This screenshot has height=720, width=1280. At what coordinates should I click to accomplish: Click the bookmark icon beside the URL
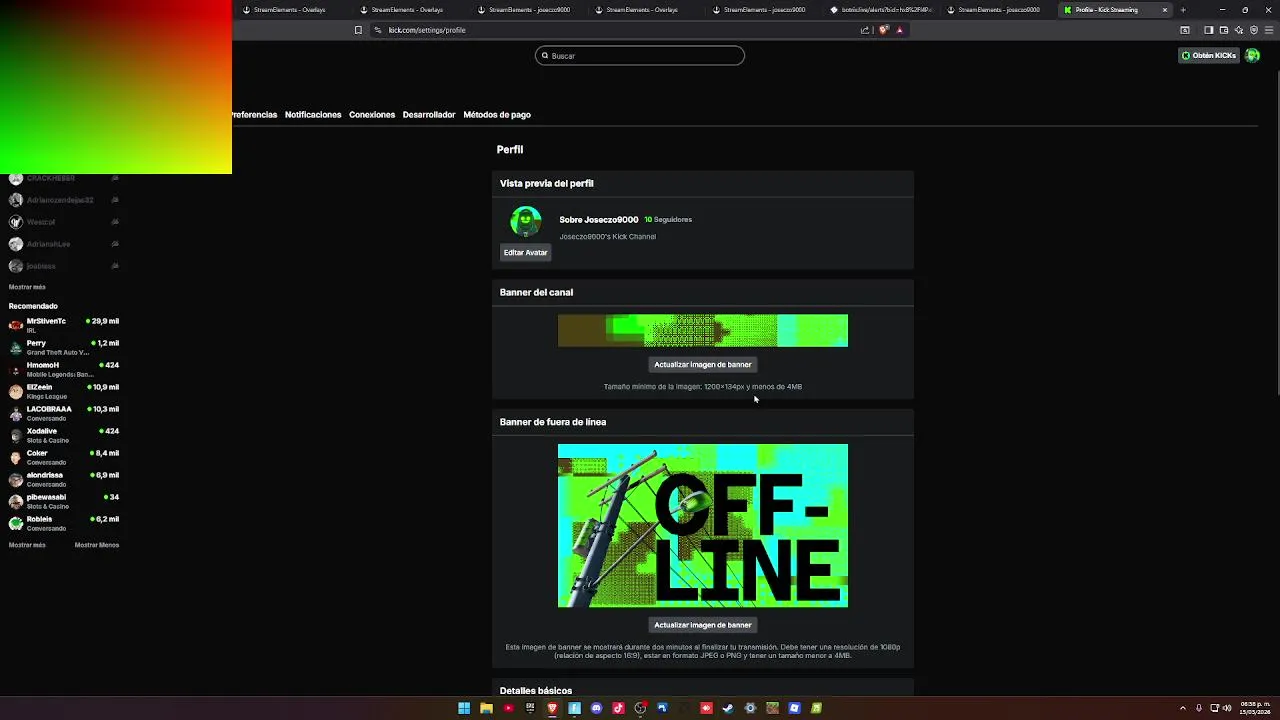(x=358, y=30)
